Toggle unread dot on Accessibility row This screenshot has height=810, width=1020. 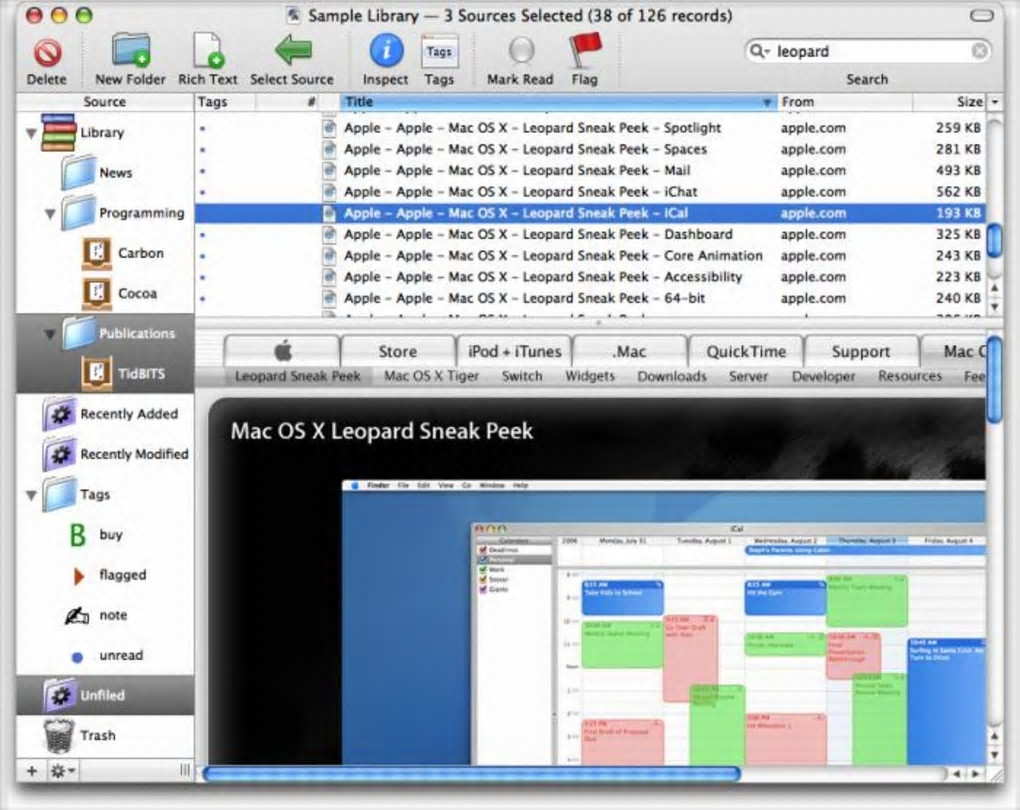(203, 278)
